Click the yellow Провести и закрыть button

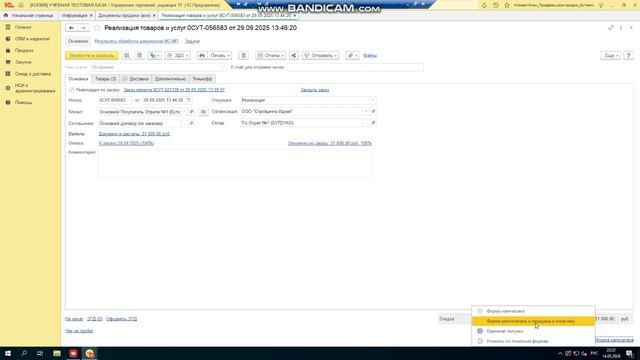[x=92, y=56]
